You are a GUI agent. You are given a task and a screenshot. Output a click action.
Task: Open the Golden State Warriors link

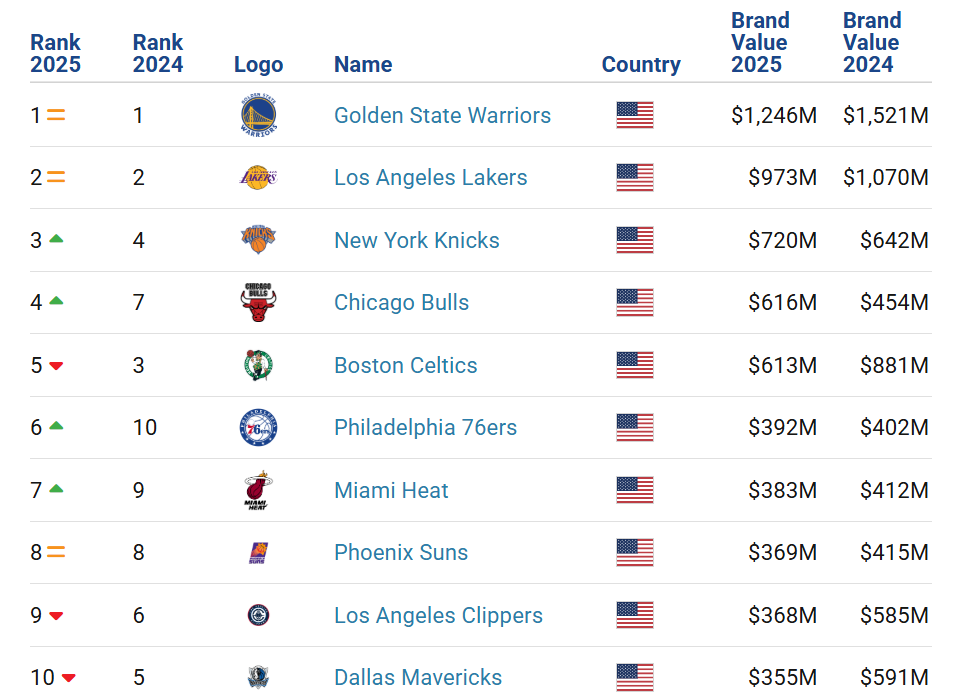click(x=442, y=116)
